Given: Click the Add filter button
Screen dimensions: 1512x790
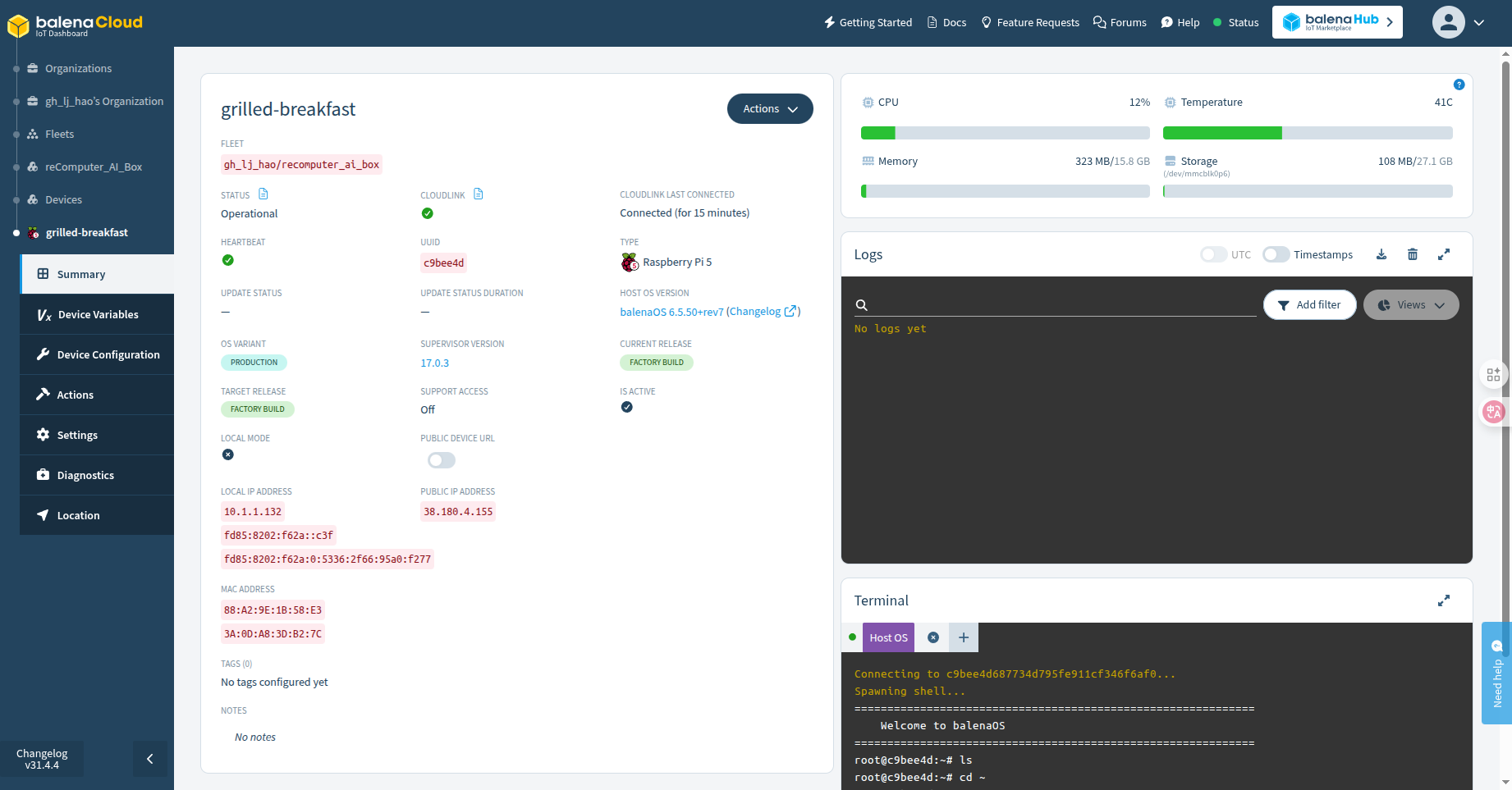Looking at the screenshot, I should tap(1309, 305).
